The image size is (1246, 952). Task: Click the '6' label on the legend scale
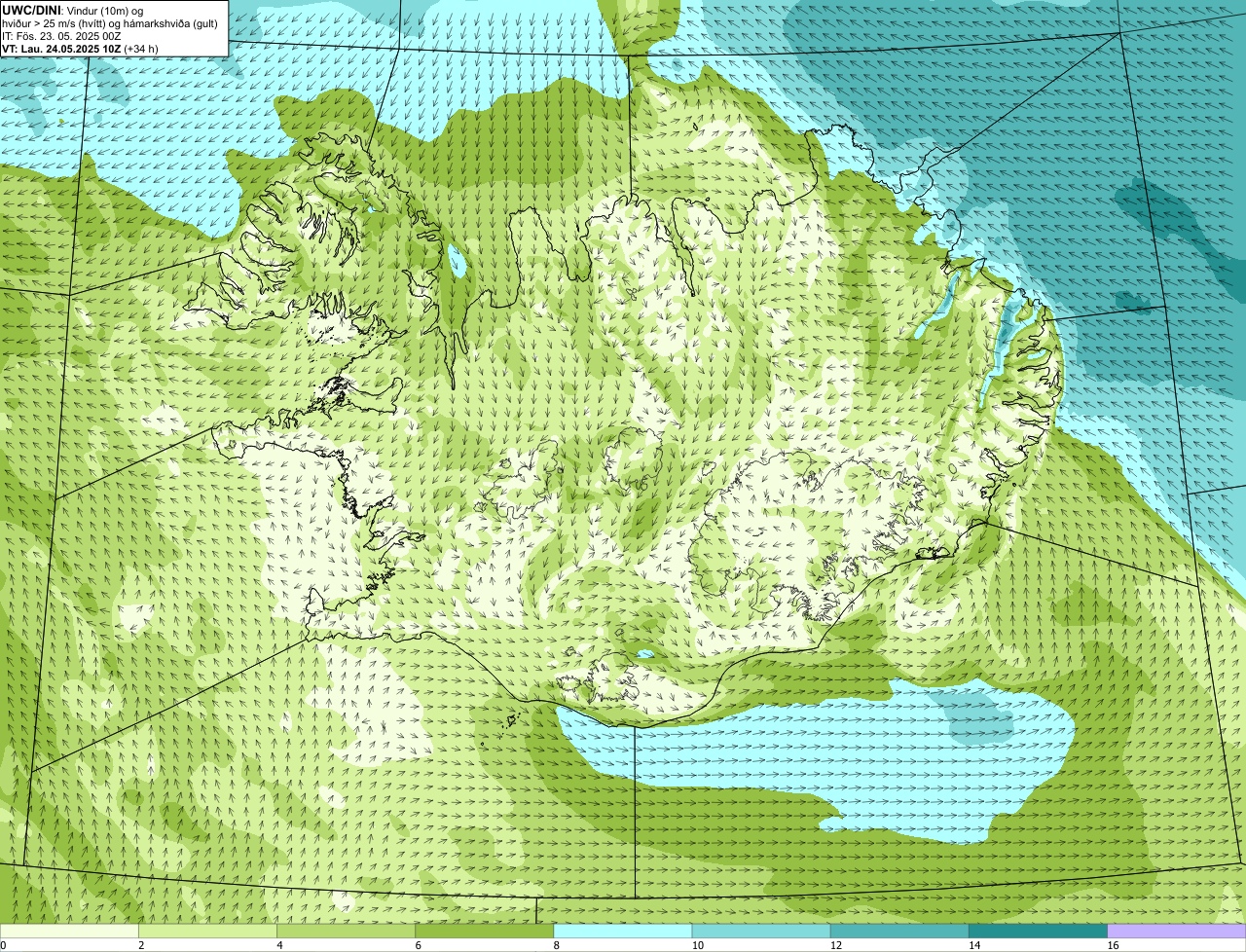pos(419,945)
